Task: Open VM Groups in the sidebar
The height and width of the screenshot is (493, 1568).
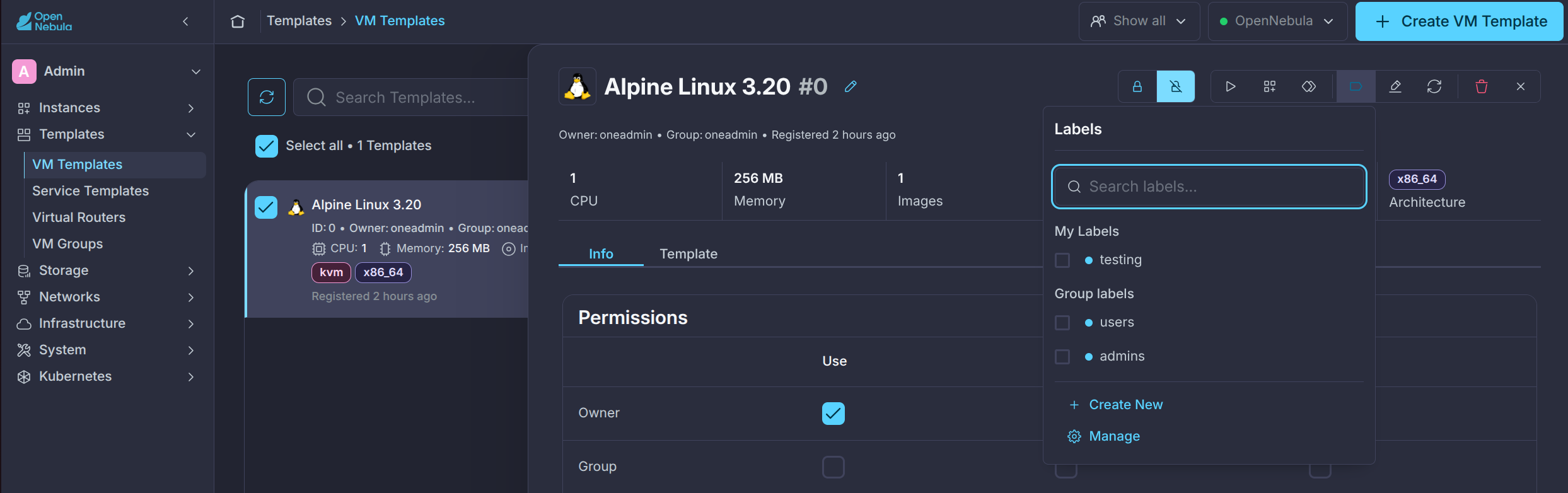Action: click(x=67, y=244)
